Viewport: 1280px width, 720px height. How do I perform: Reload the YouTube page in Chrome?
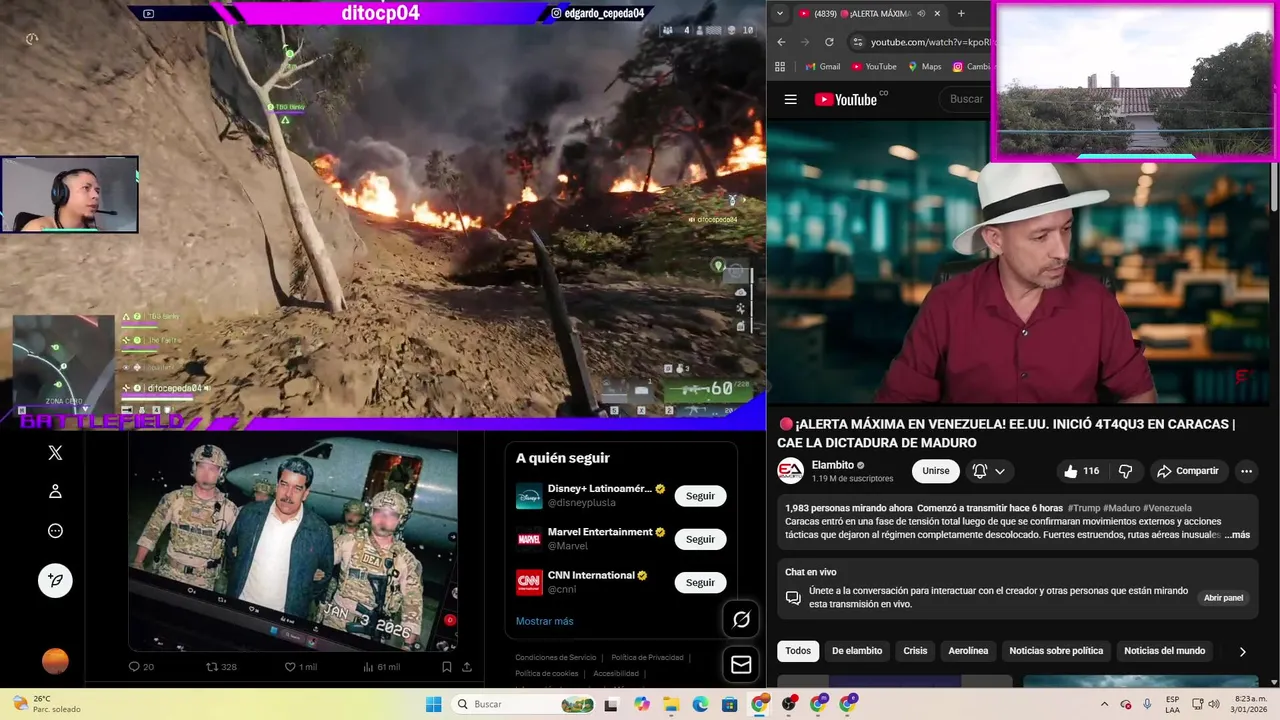829,42
